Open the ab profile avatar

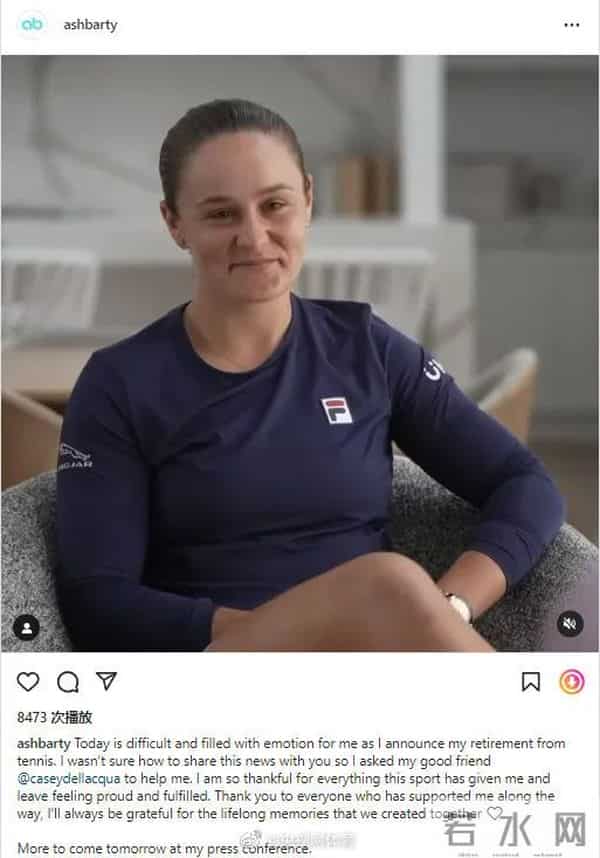31,24
